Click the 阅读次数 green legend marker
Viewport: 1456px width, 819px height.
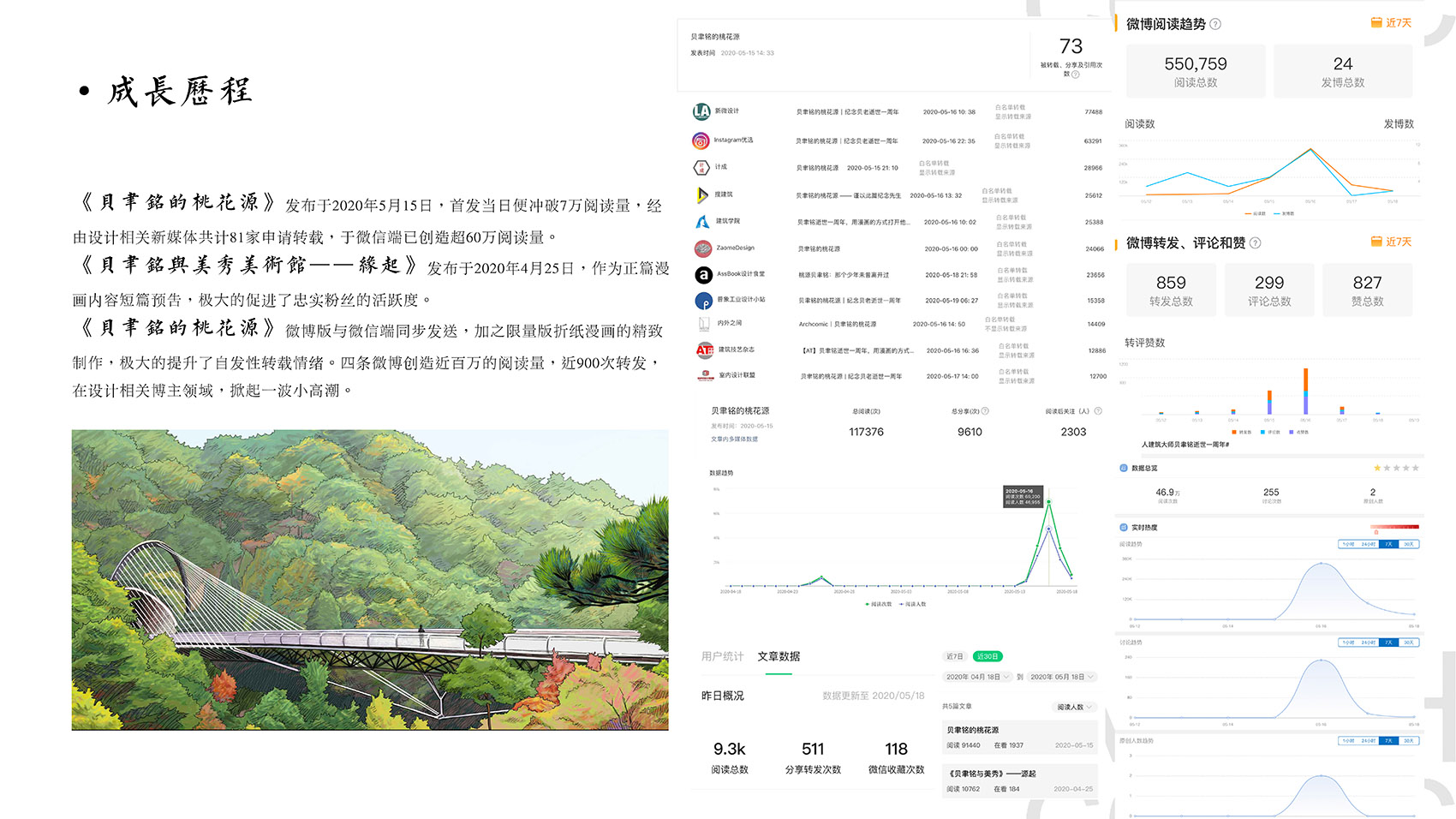[x=868, y=604]
